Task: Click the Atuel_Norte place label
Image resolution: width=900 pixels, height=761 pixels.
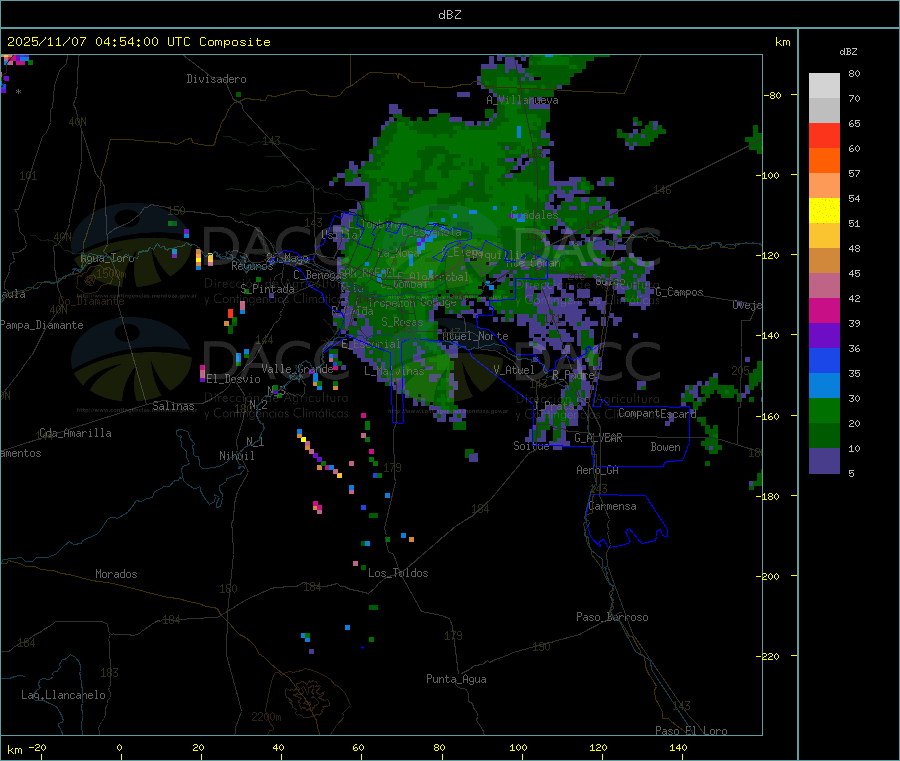Action: pyautogui.click(x=475, y=336)
